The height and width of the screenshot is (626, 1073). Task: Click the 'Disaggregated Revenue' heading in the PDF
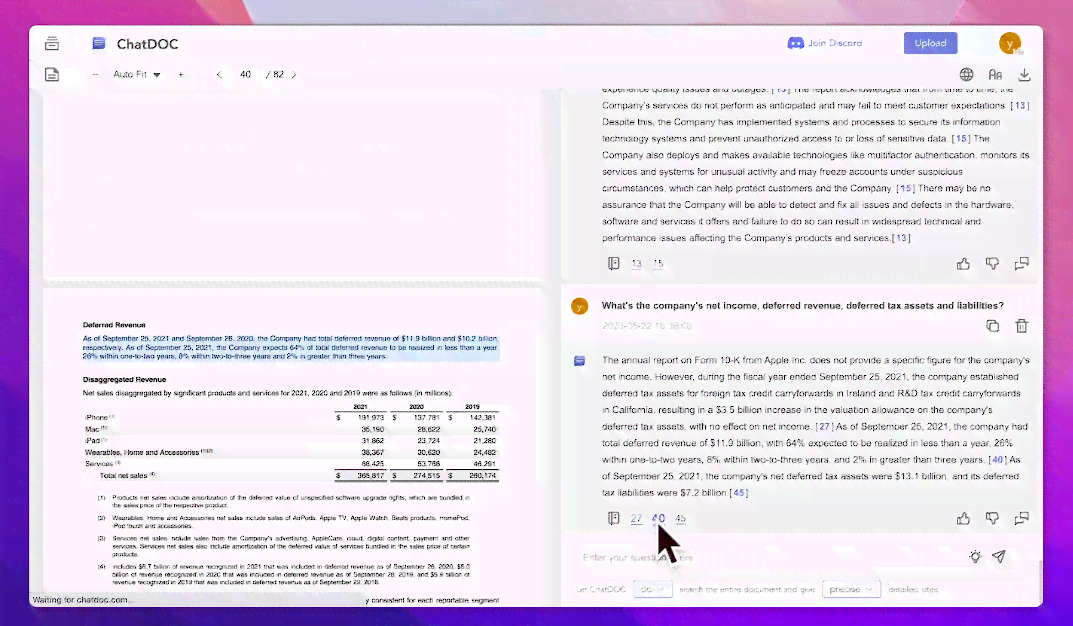(125, 380)
